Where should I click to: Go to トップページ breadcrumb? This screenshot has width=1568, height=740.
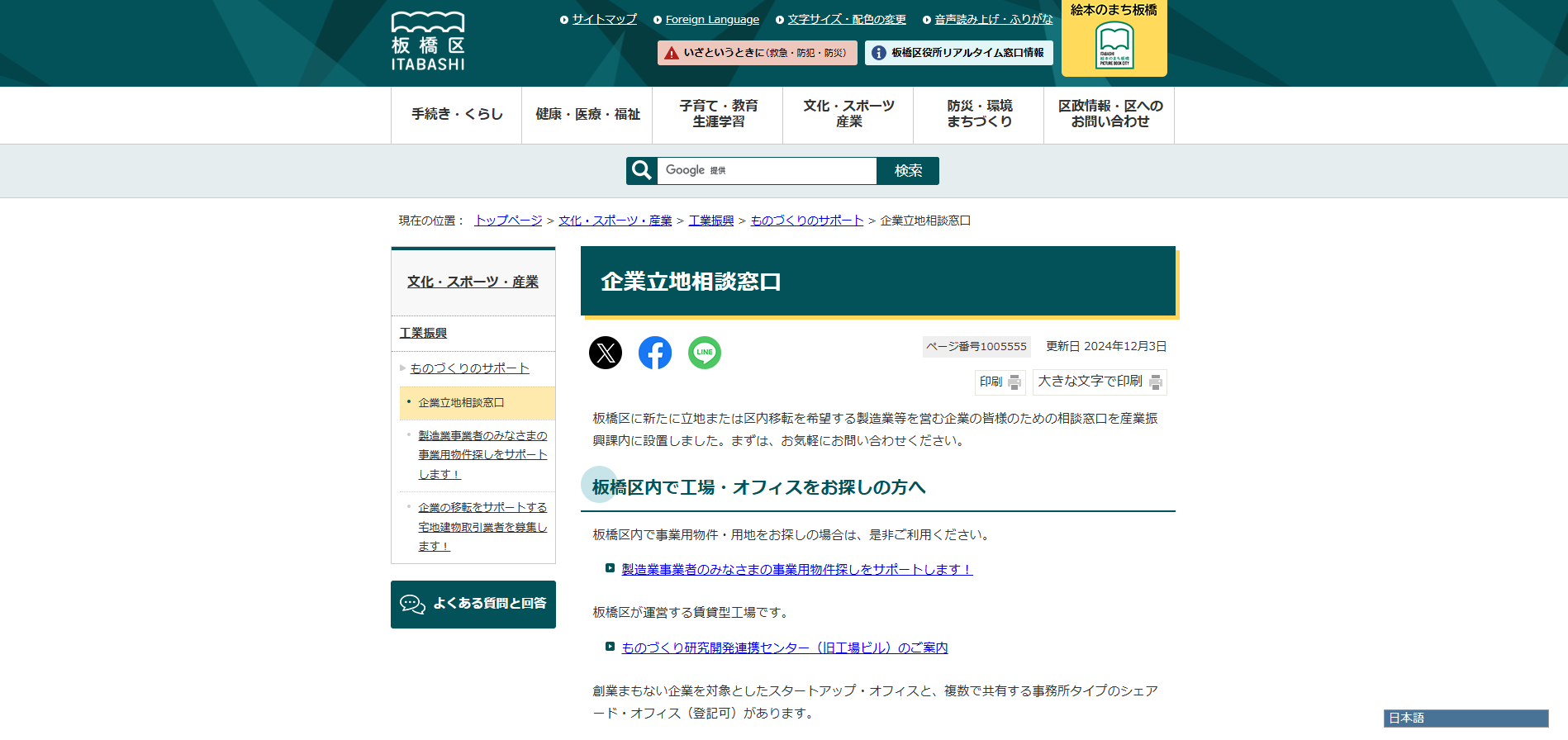508,221
